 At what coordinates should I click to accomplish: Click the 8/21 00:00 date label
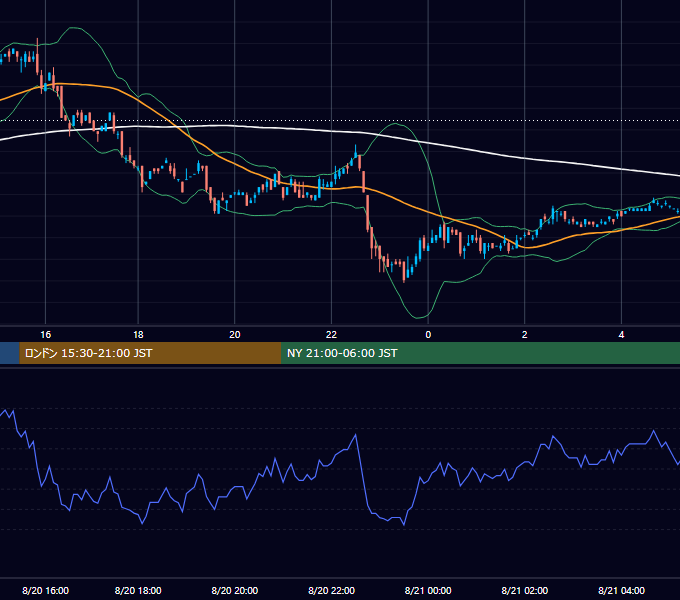click(x=428, y=590)
